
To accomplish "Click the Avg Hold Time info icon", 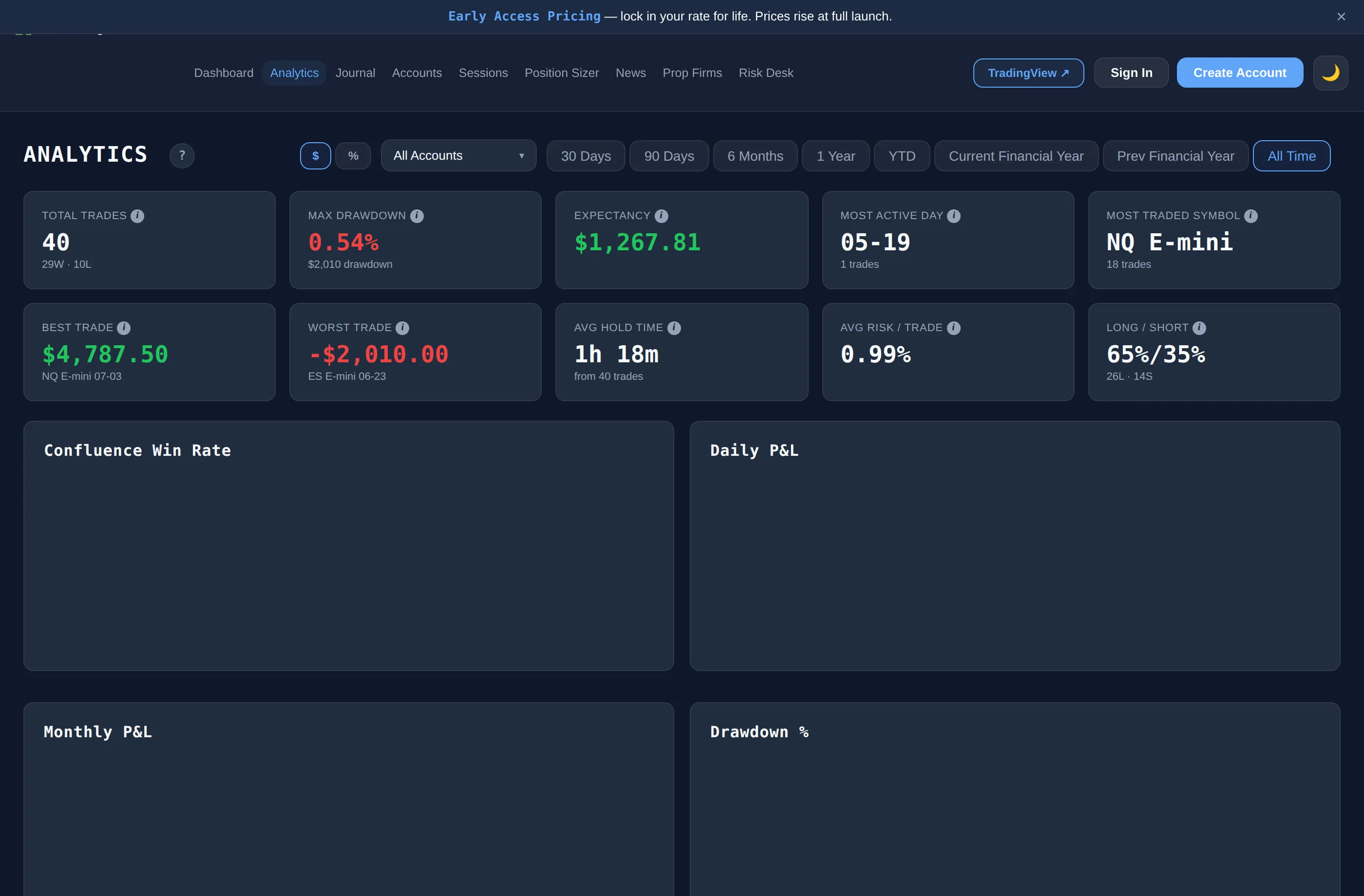I will tap(674, 328).
